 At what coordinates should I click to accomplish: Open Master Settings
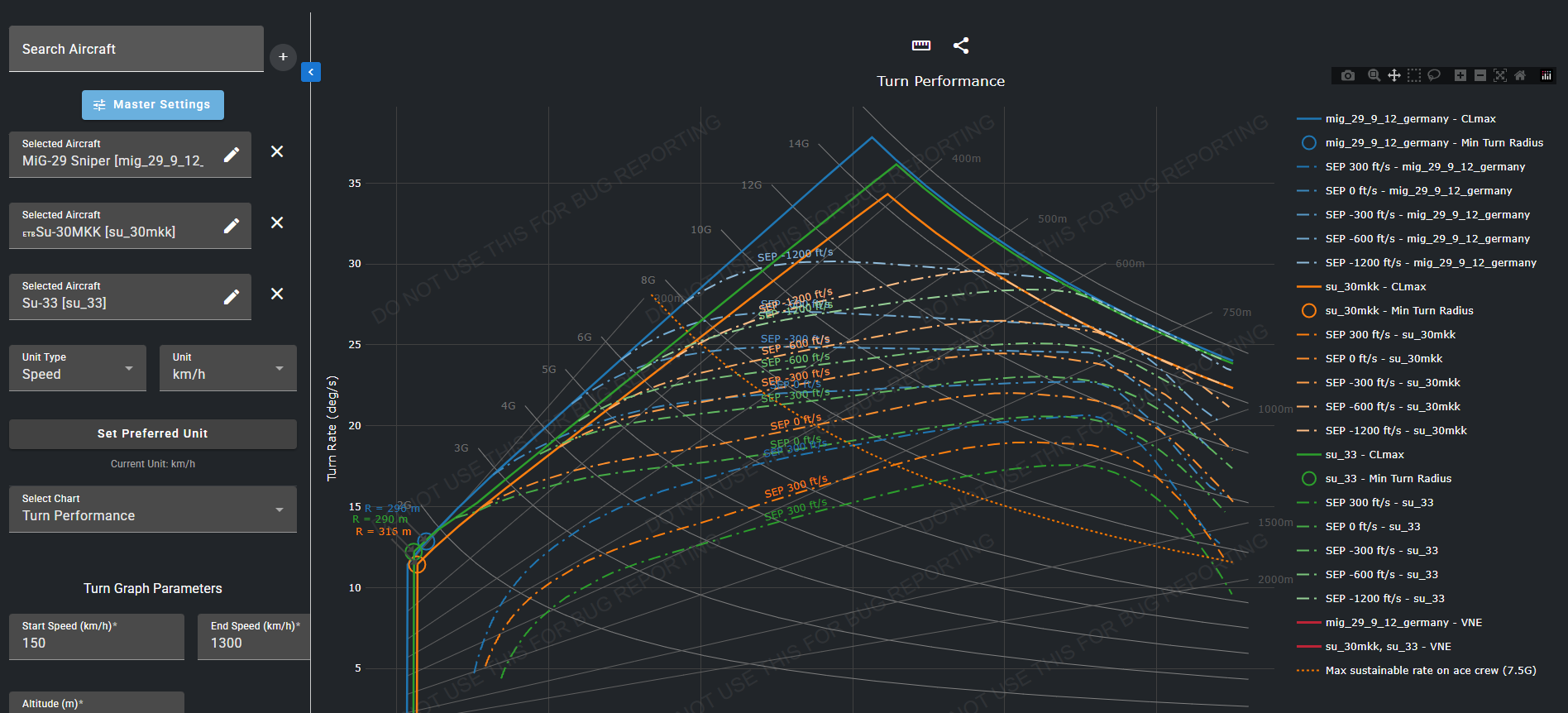pos(153,105)
